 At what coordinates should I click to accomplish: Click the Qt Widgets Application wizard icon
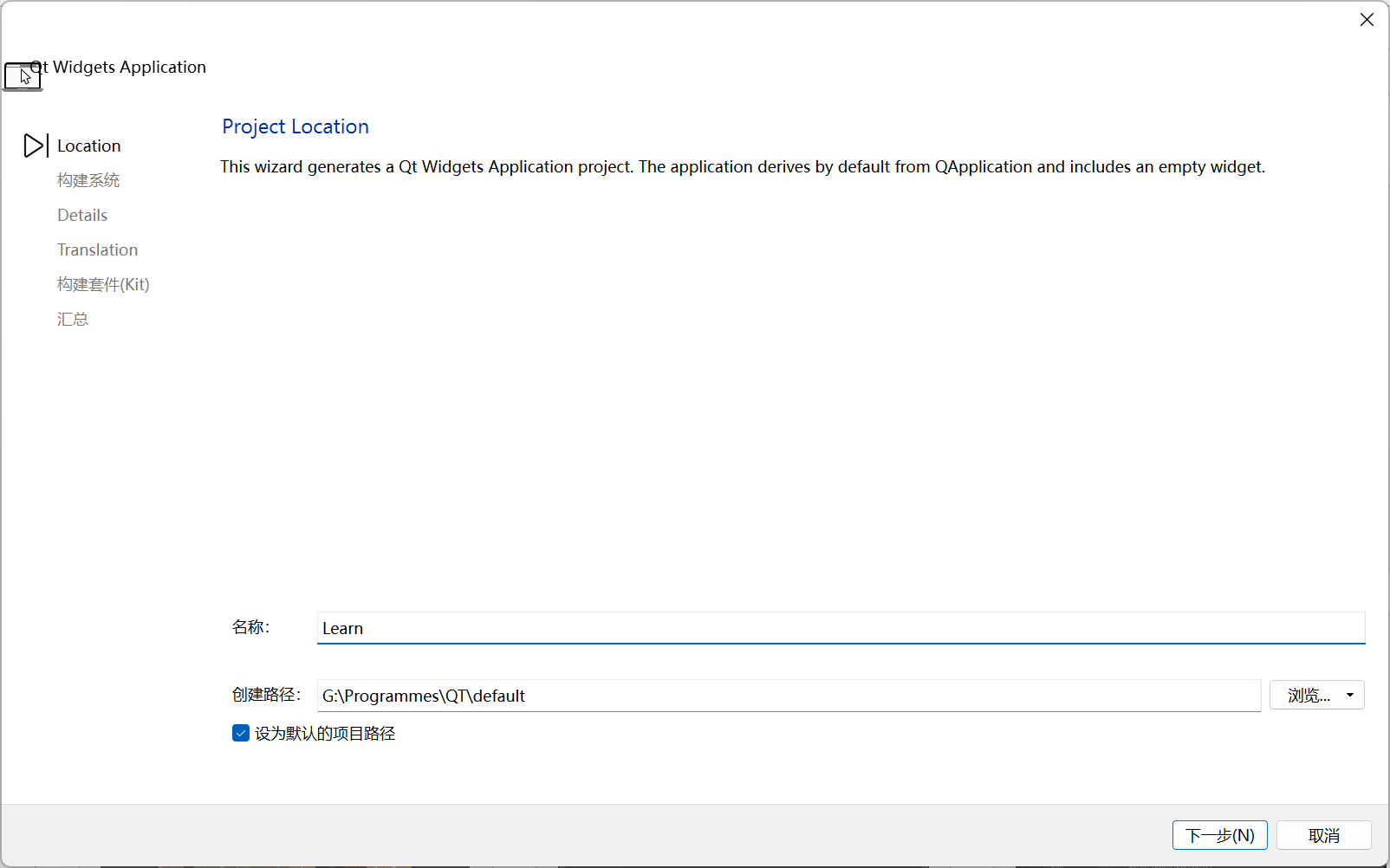tap(23, 76)
